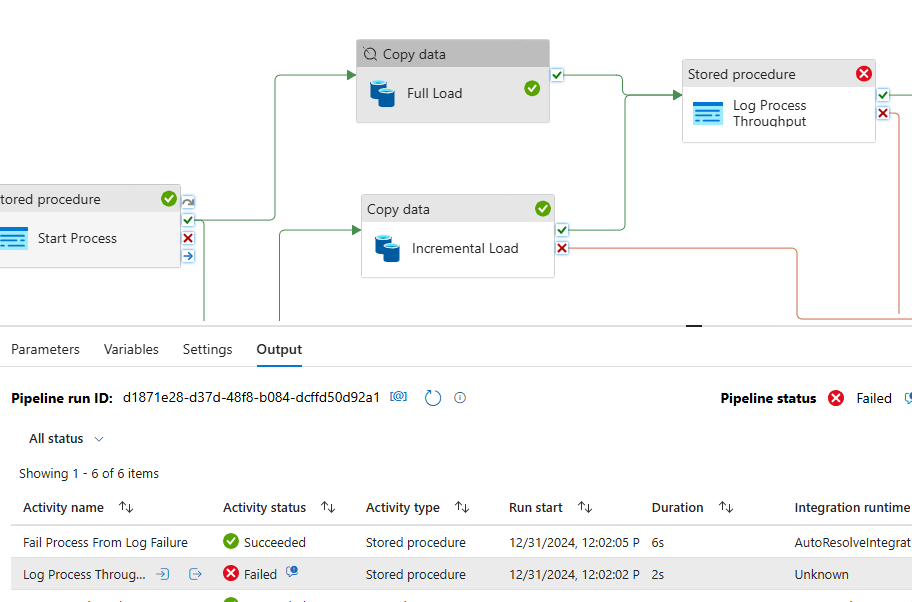Switch to the Parameters tab
Screen dimensions: 912x602
click(45, 350)
